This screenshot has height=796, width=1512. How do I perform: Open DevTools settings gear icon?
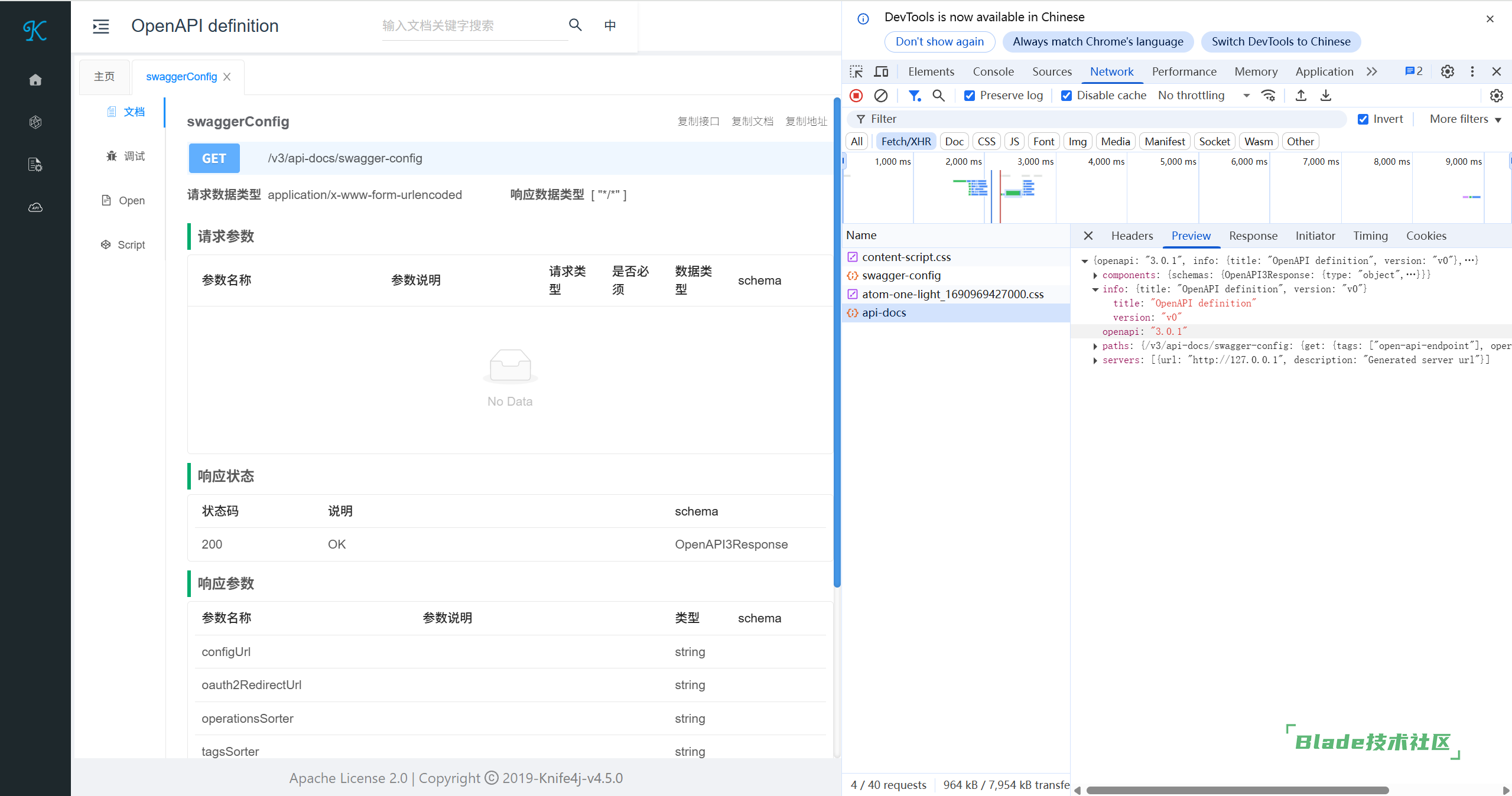pyautogui.click(x=1447, y=71)
